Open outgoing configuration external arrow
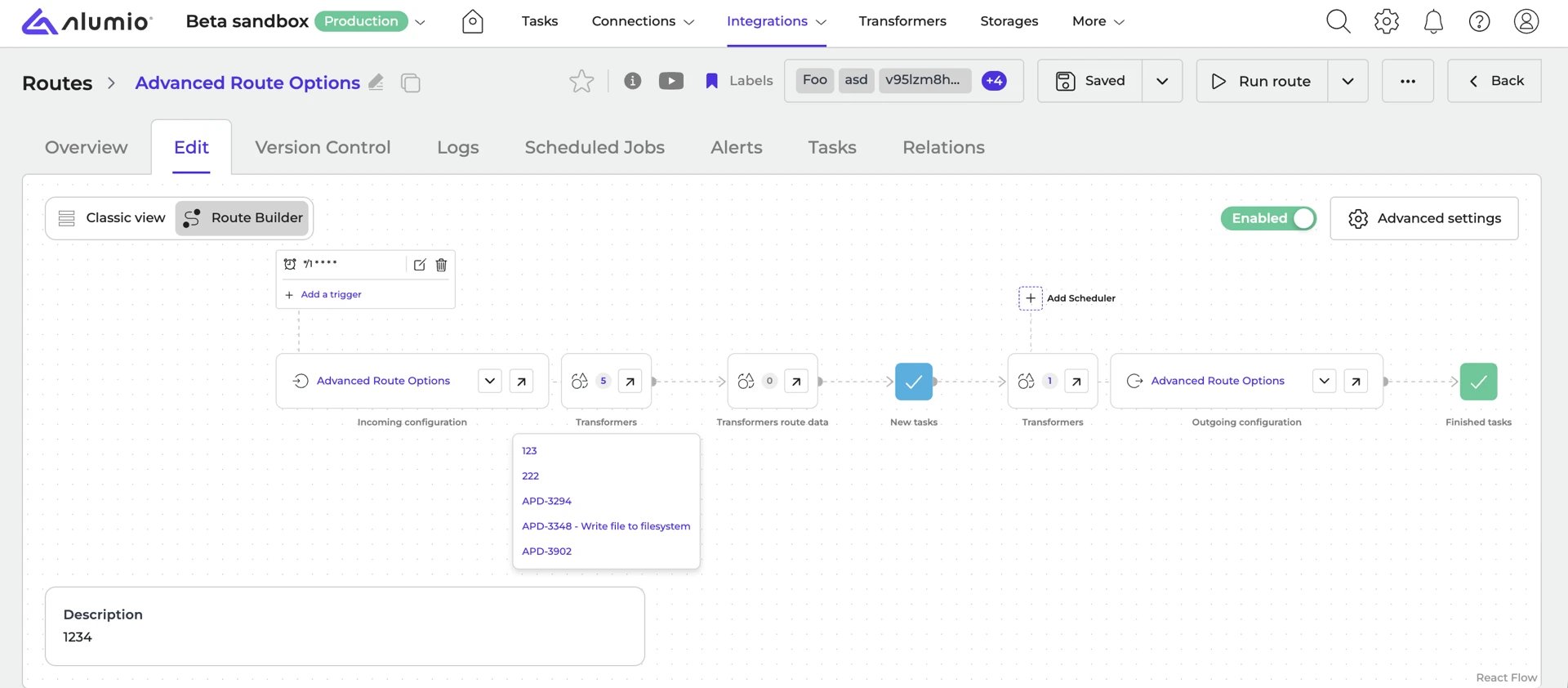 (1356, 382)
